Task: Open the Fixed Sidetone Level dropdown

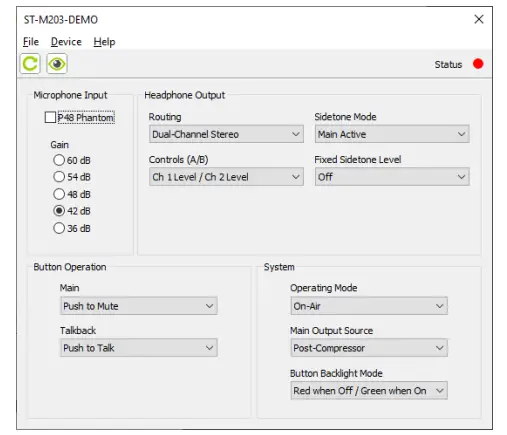Action: click(x=392, y=177)
